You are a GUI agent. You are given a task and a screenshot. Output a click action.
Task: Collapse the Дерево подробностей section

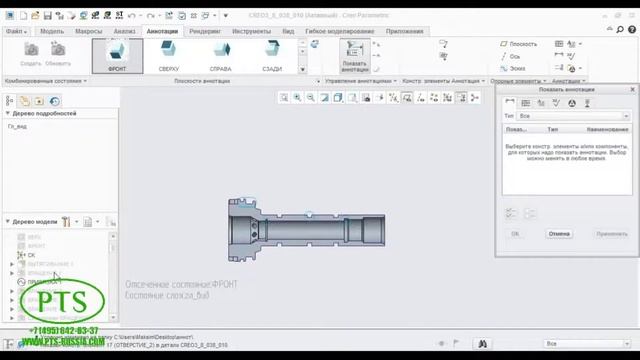pyautogui.click(x=7, y=113)
